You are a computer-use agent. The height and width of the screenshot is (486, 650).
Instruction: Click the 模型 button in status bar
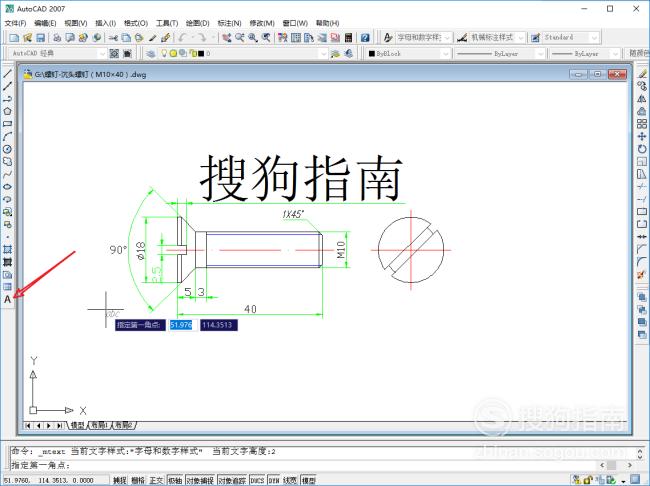[x=309, y=480]
